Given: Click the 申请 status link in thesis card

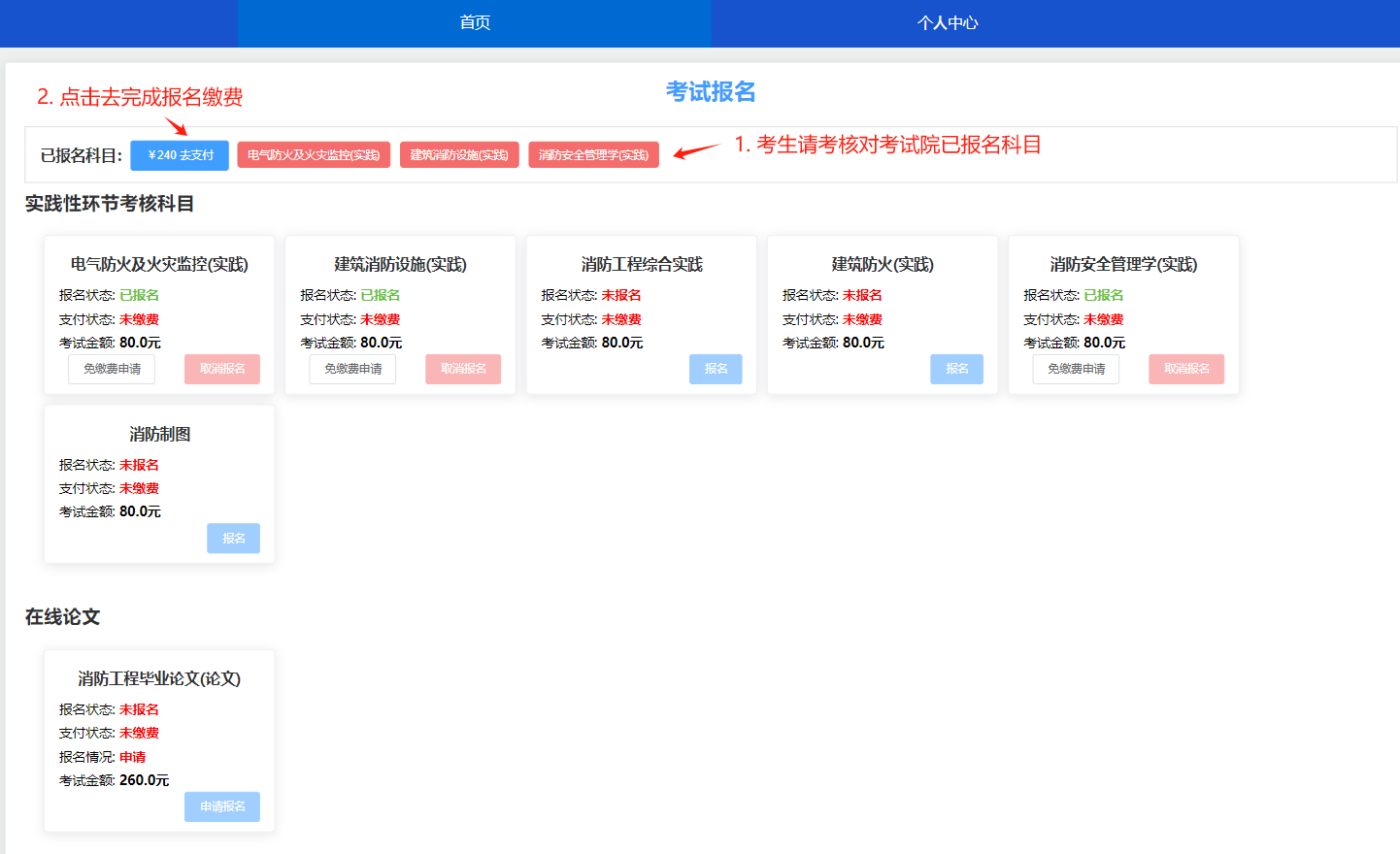Looking at the screenshot, I should click(133, 757).
